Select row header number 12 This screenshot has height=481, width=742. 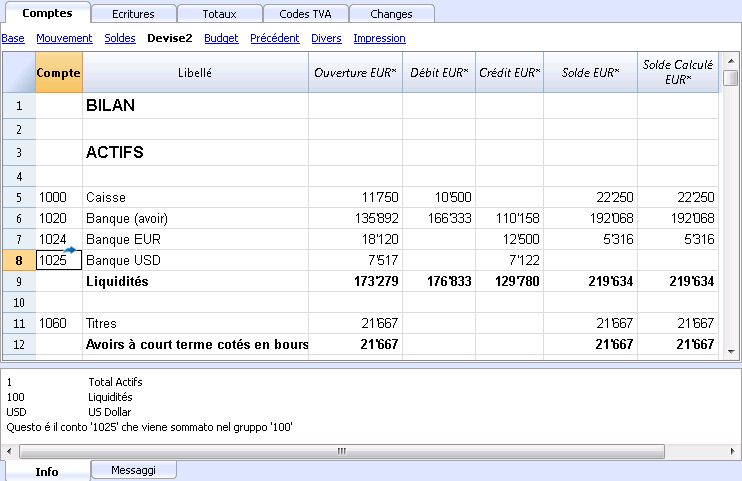pos(19,344)
